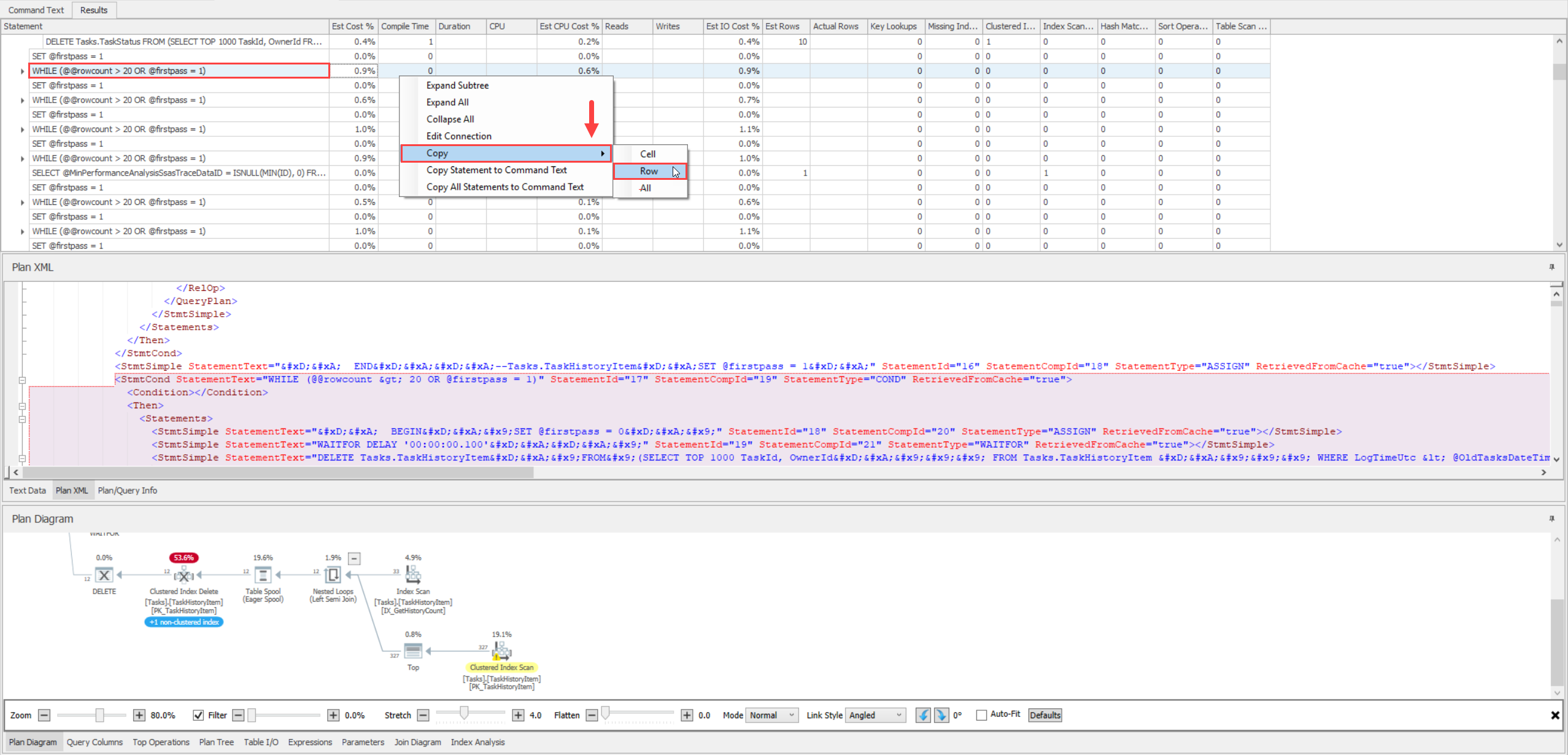Close the diagram options bar with X
1568x755 pixels.
pyautogui.click(x=1555, y=715)
